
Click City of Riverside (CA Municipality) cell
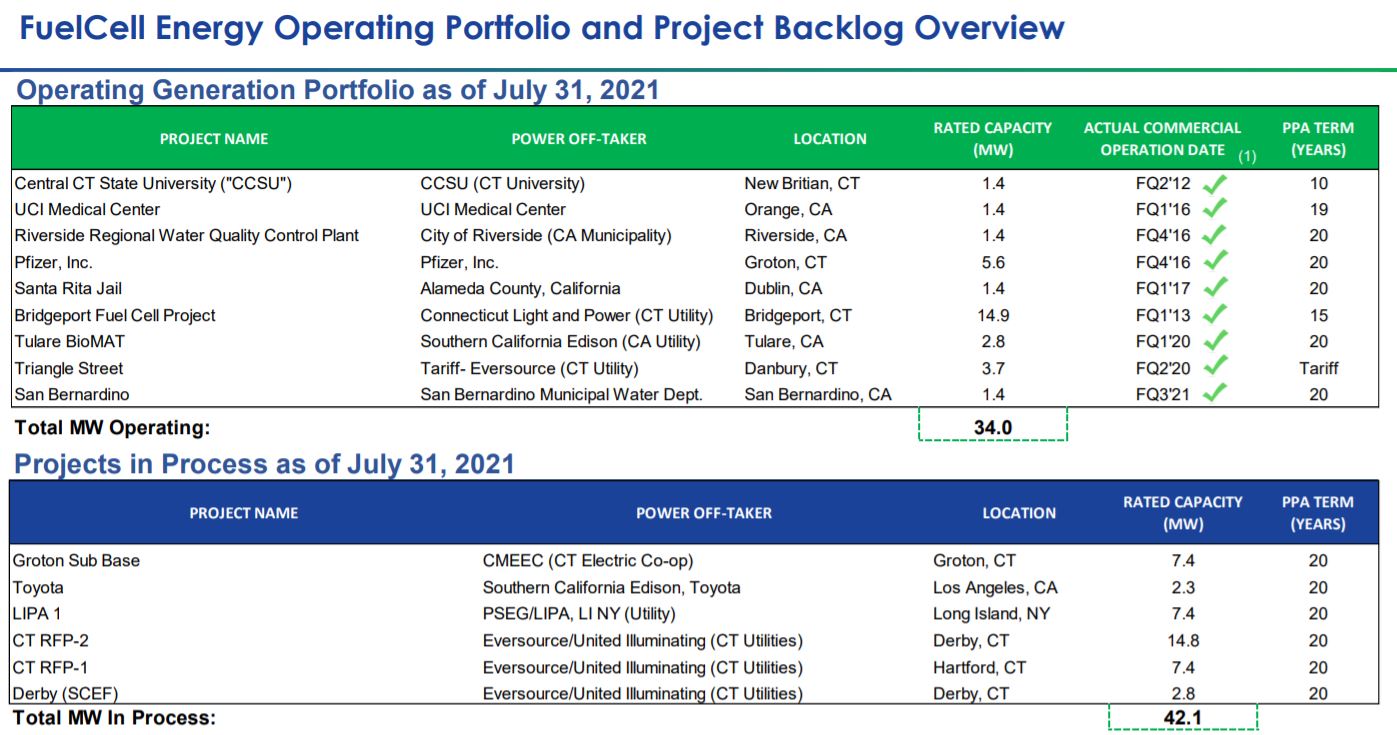[x=546, y=236]
